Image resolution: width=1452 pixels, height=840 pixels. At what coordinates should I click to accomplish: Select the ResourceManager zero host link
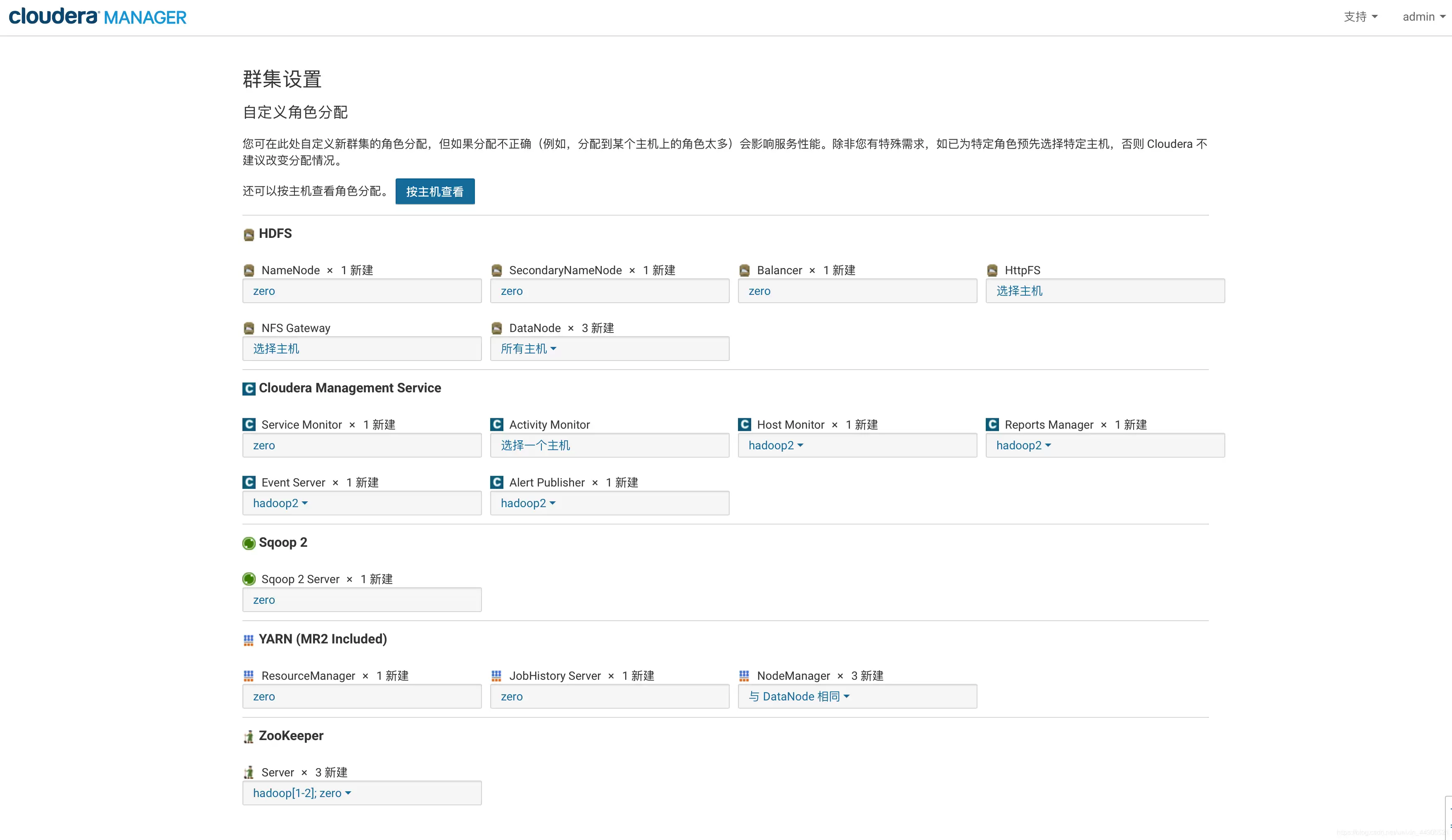click(264, 697)
